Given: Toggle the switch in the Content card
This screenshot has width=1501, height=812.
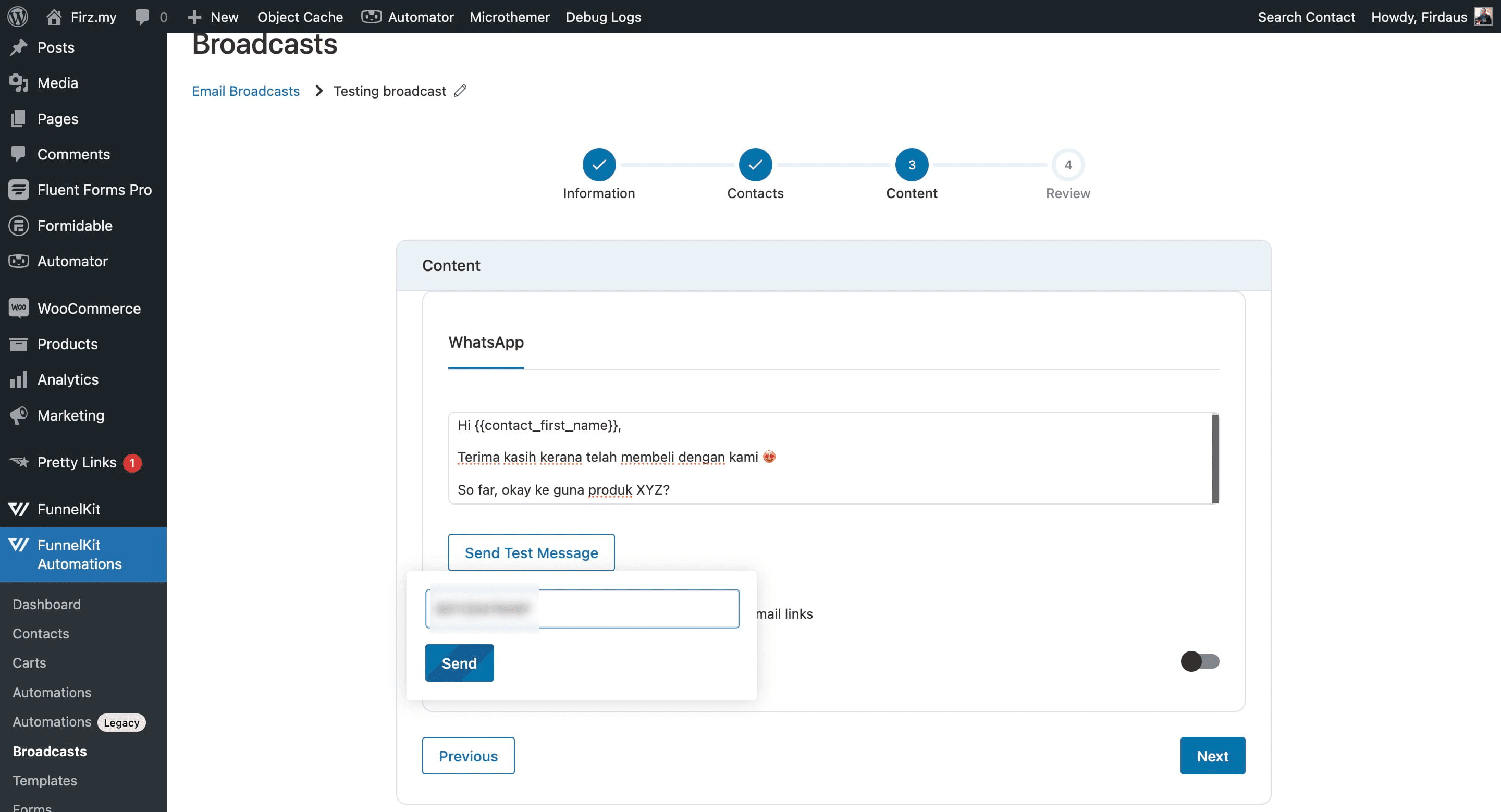Looking at the screenshot, I should 1200,661.
